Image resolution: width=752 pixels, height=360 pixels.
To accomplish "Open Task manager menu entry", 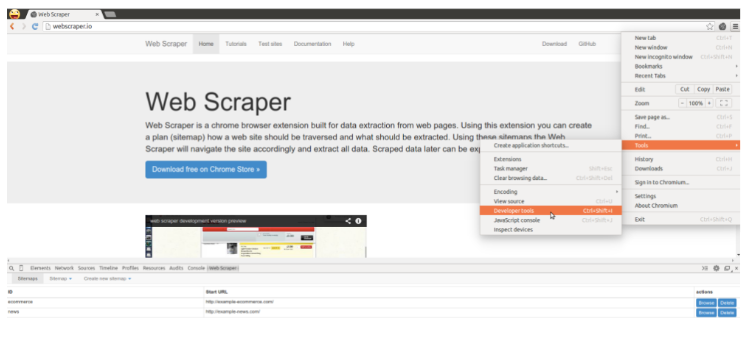I will [551, 169].
